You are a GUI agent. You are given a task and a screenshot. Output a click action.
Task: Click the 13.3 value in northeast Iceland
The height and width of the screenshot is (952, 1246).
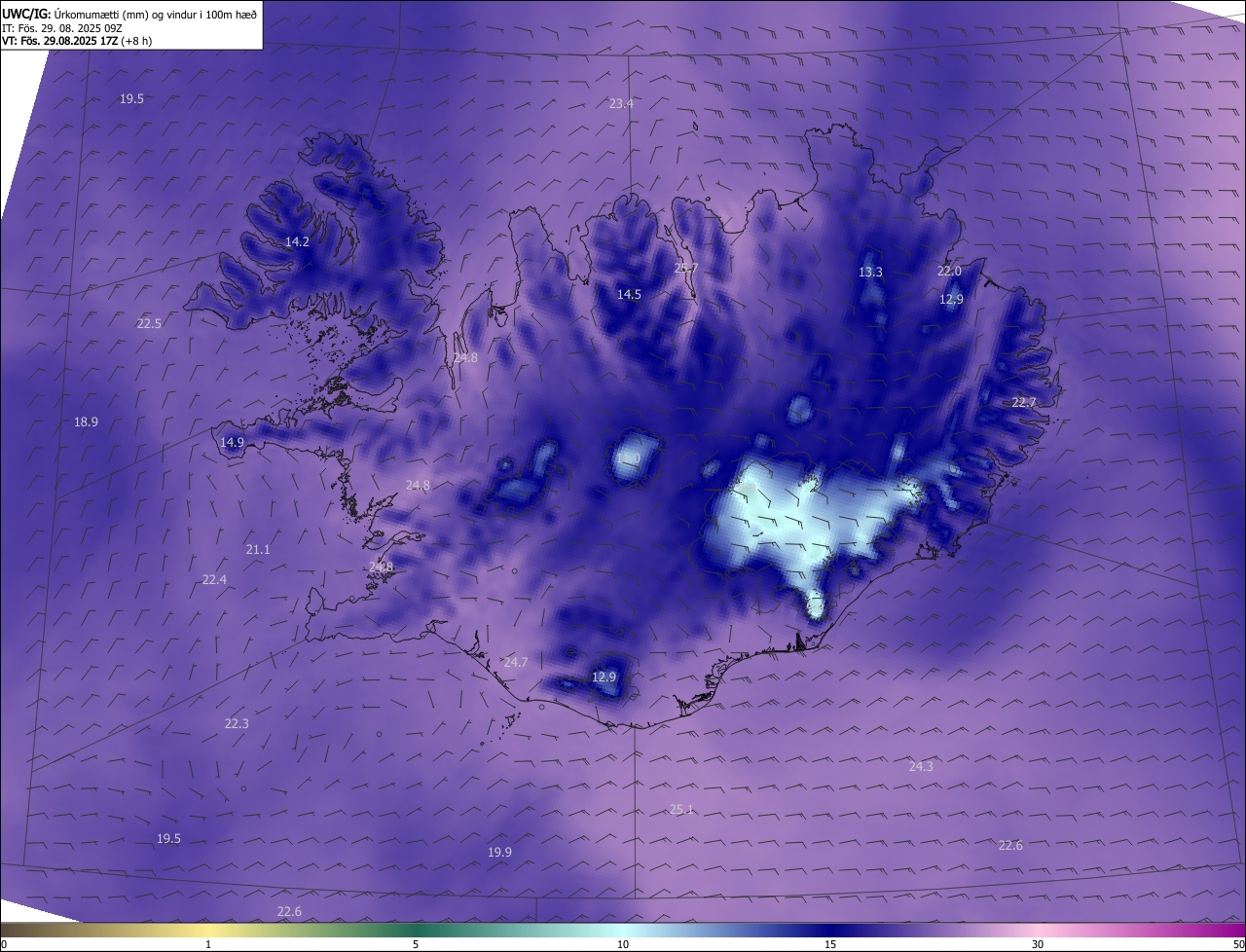[870, 272]
